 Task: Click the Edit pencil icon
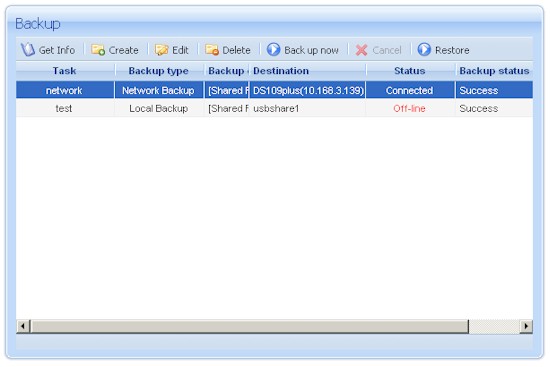[x=162, y=50]
